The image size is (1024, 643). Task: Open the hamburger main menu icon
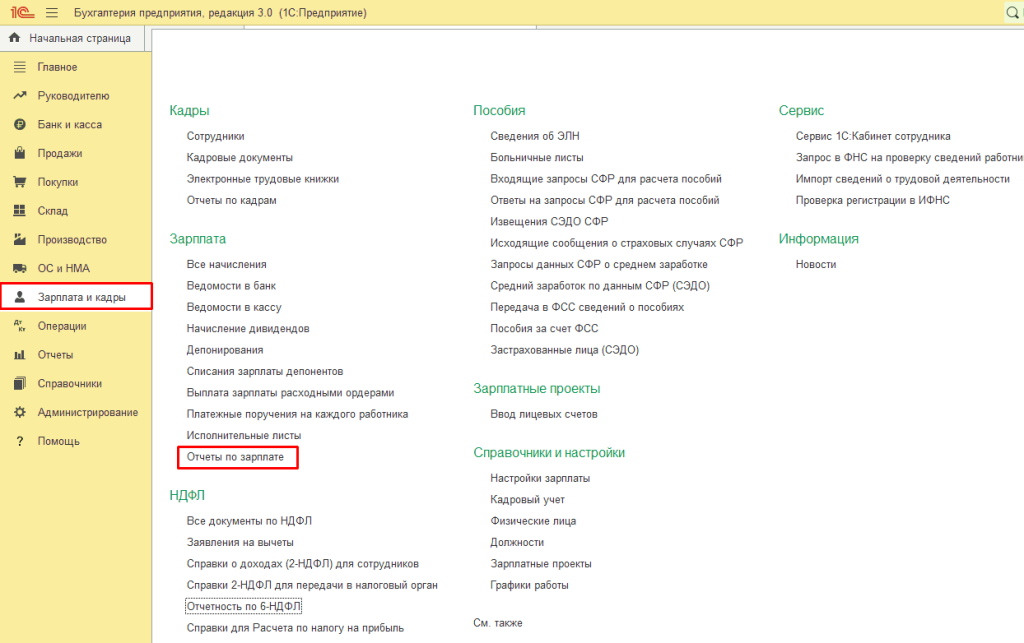point(52,13)
